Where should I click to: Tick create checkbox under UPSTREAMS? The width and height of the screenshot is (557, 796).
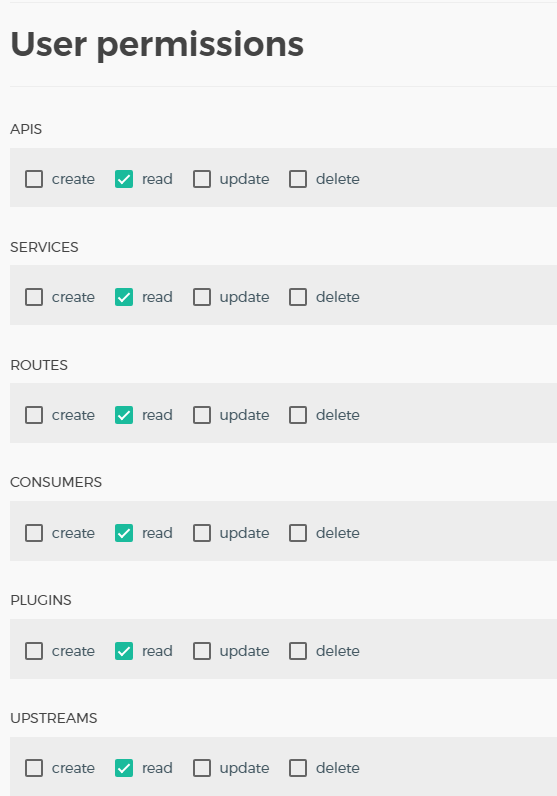(x=34, y=768)
